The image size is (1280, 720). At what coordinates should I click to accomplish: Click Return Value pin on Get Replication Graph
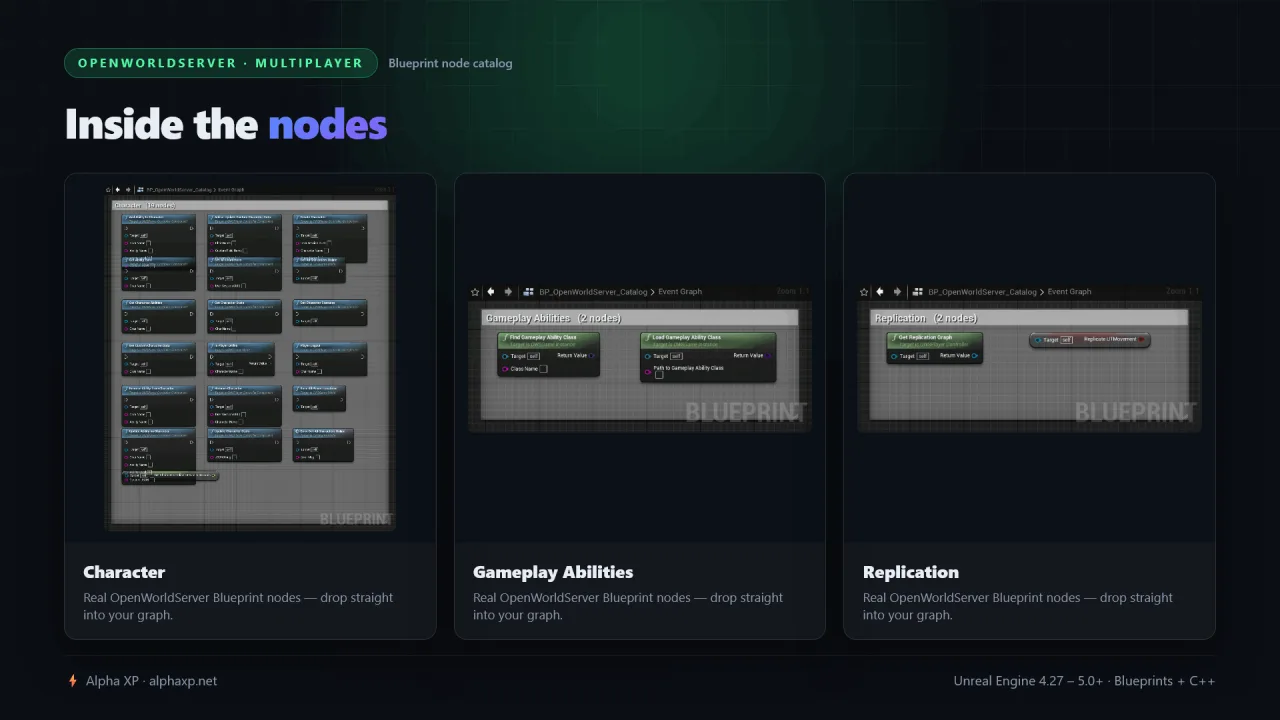[x=975, y=355]
